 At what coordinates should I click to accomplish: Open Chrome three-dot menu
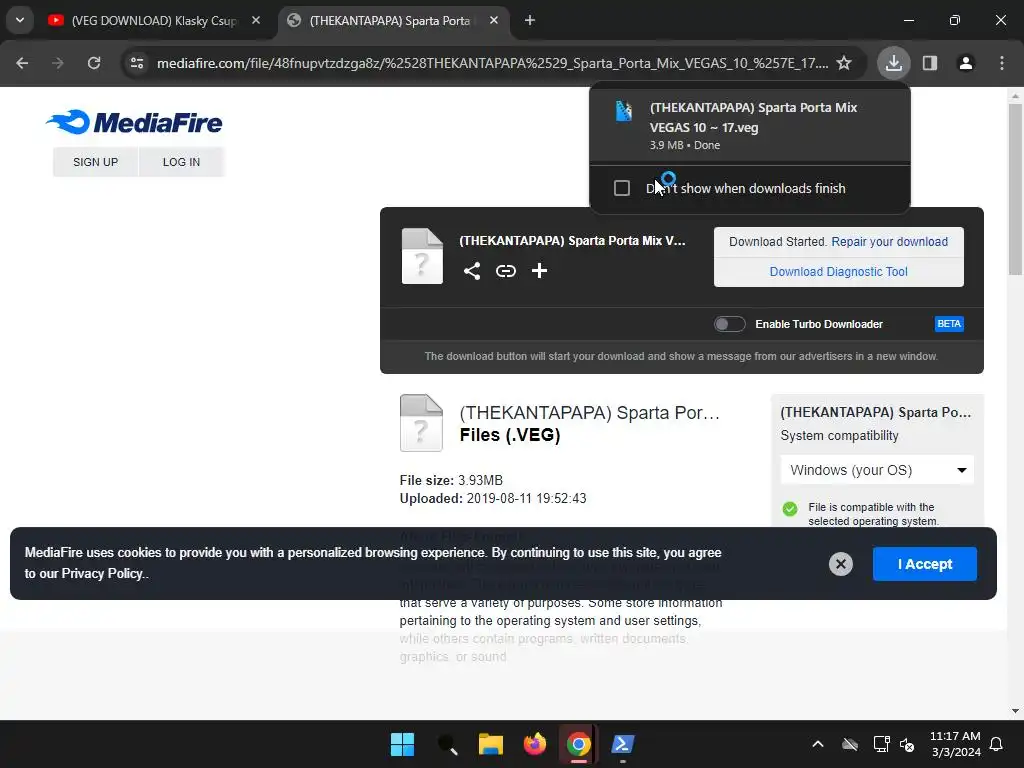coord(1002,63)
